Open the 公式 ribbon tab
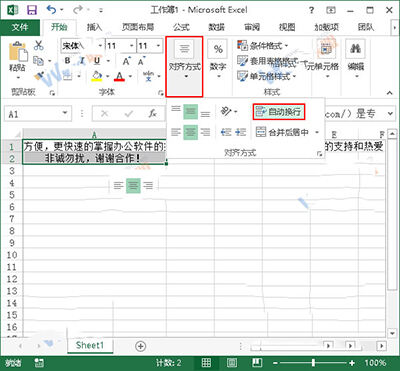The image size is (400, 371). pyautogui.click(x=181, y=27)
